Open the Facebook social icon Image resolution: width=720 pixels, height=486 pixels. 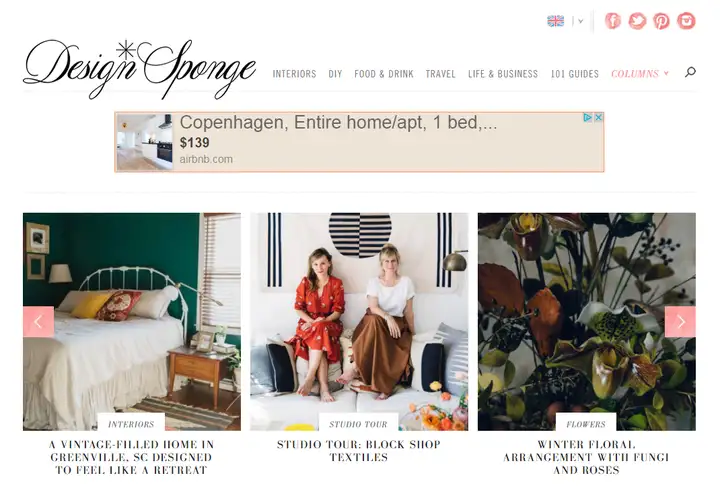[613, 21]
